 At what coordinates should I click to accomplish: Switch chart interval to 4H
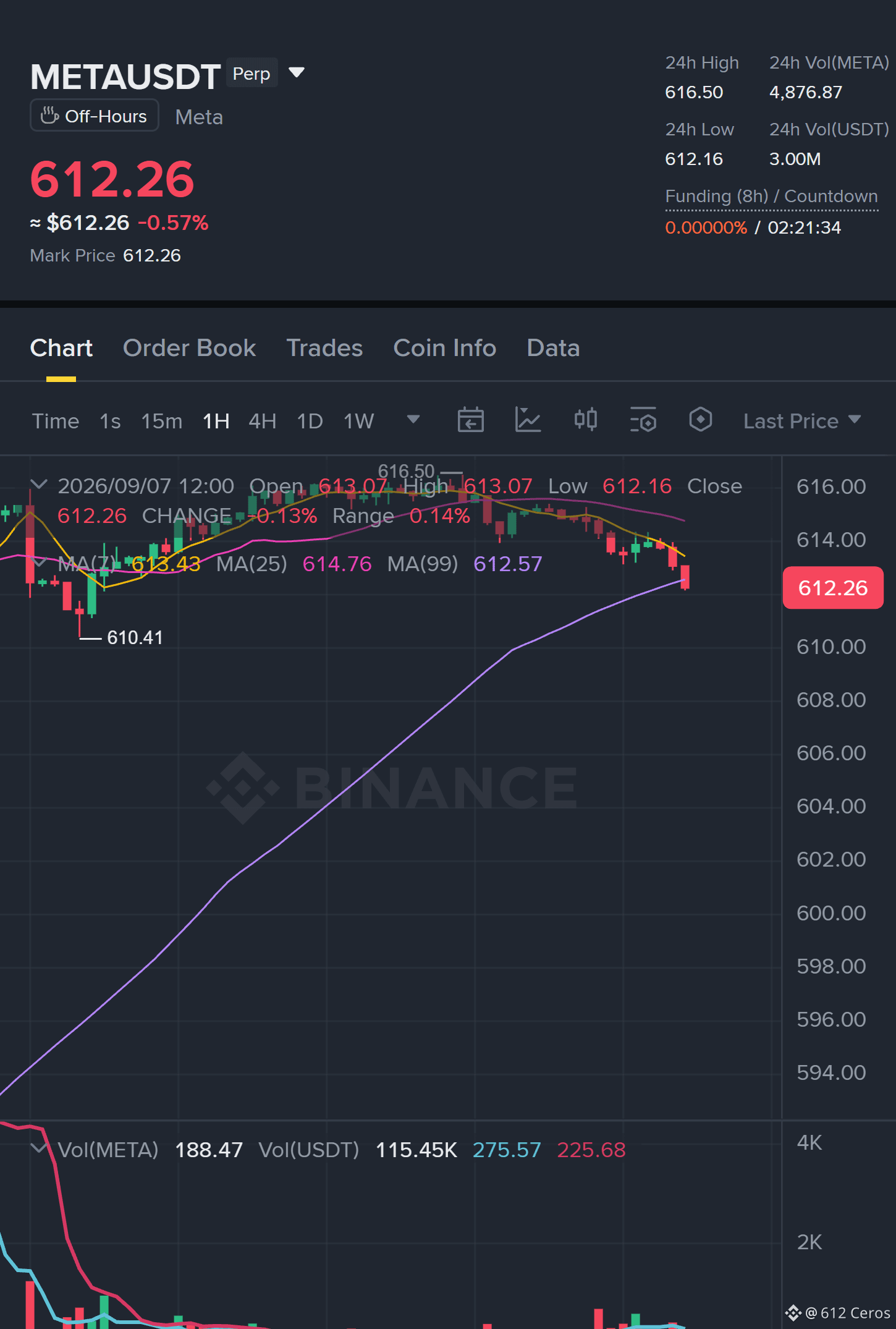click(262, 422)
